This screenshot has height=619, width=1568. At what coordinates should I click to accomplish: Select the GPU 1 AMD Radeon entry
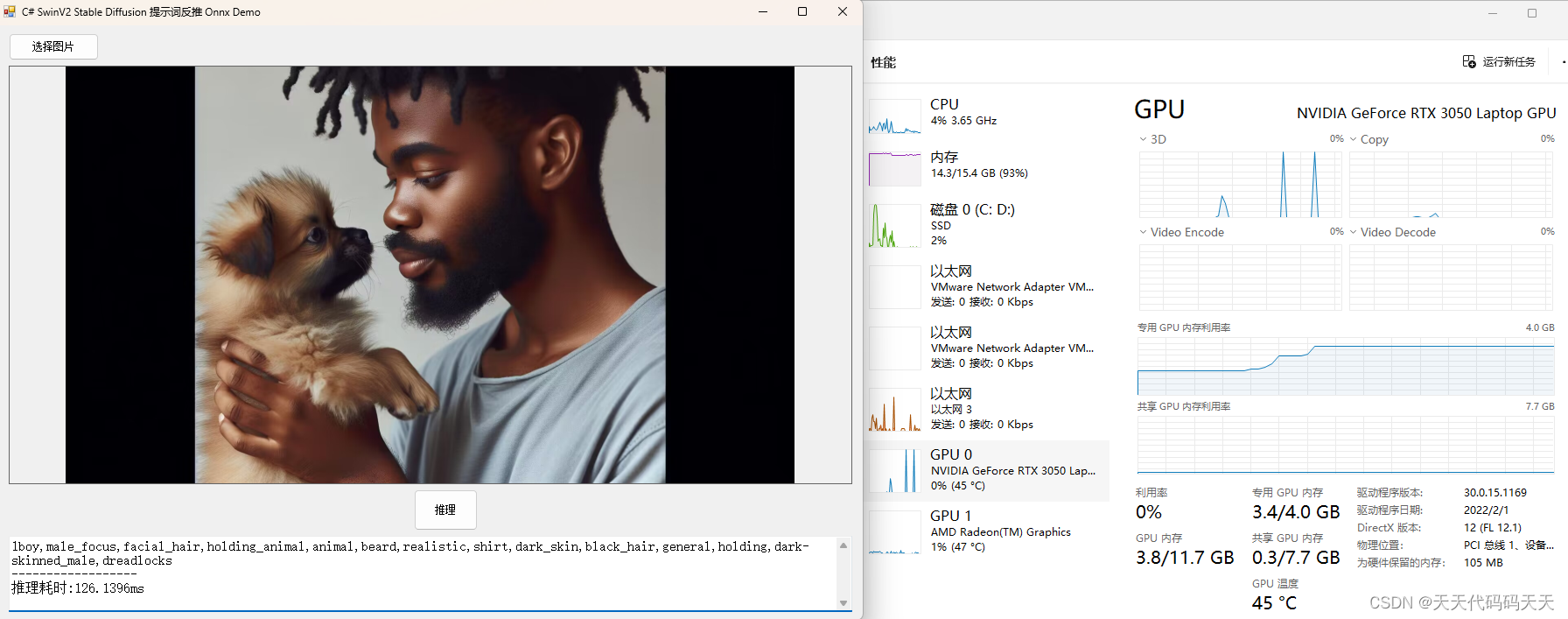pyautogui.click(x=987, y=531)
